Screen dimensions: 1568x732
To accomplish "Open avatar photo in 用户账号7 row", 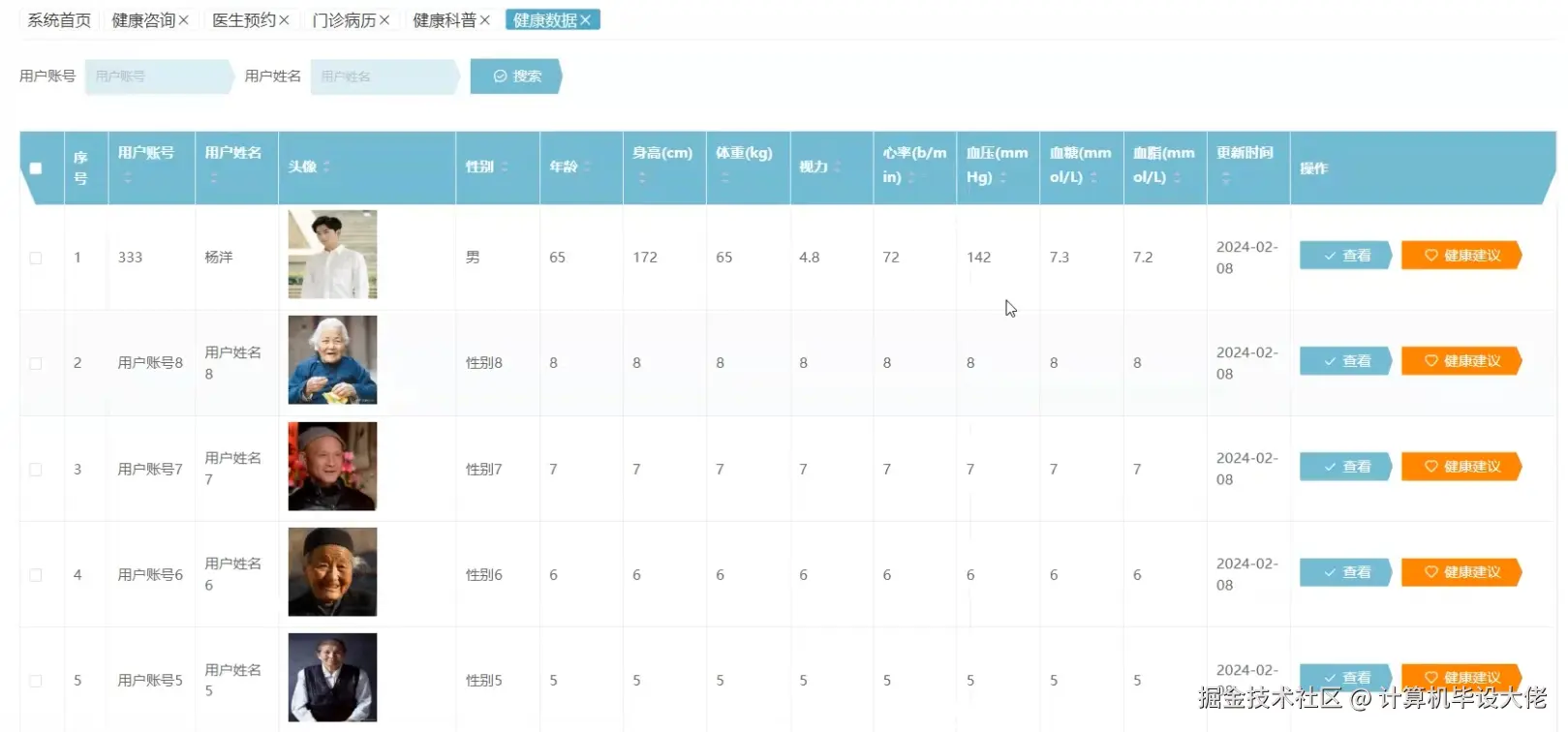I will click(x=332, y=466).
